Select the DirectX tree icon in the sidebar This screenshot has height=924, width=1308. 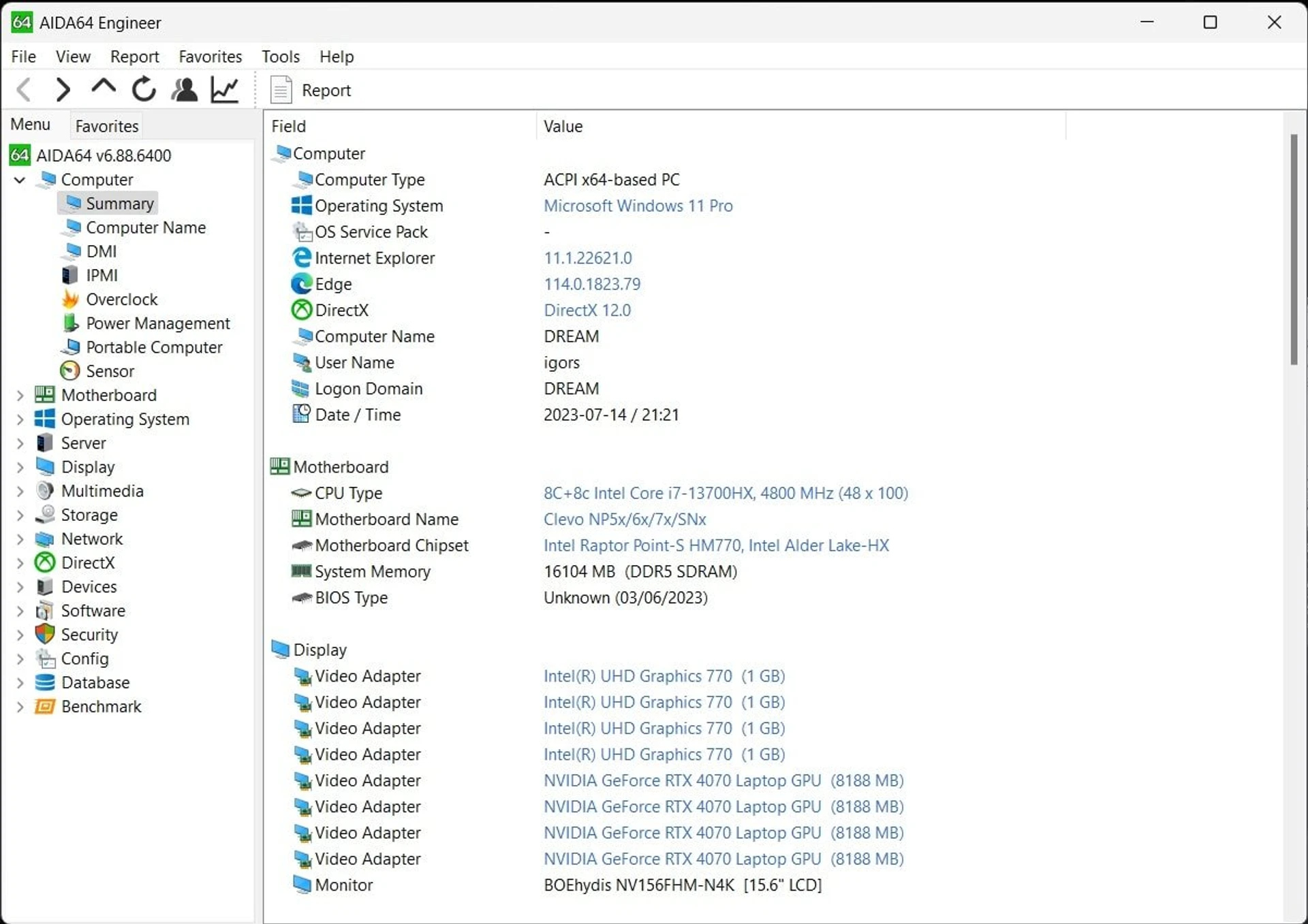[45, 562]
